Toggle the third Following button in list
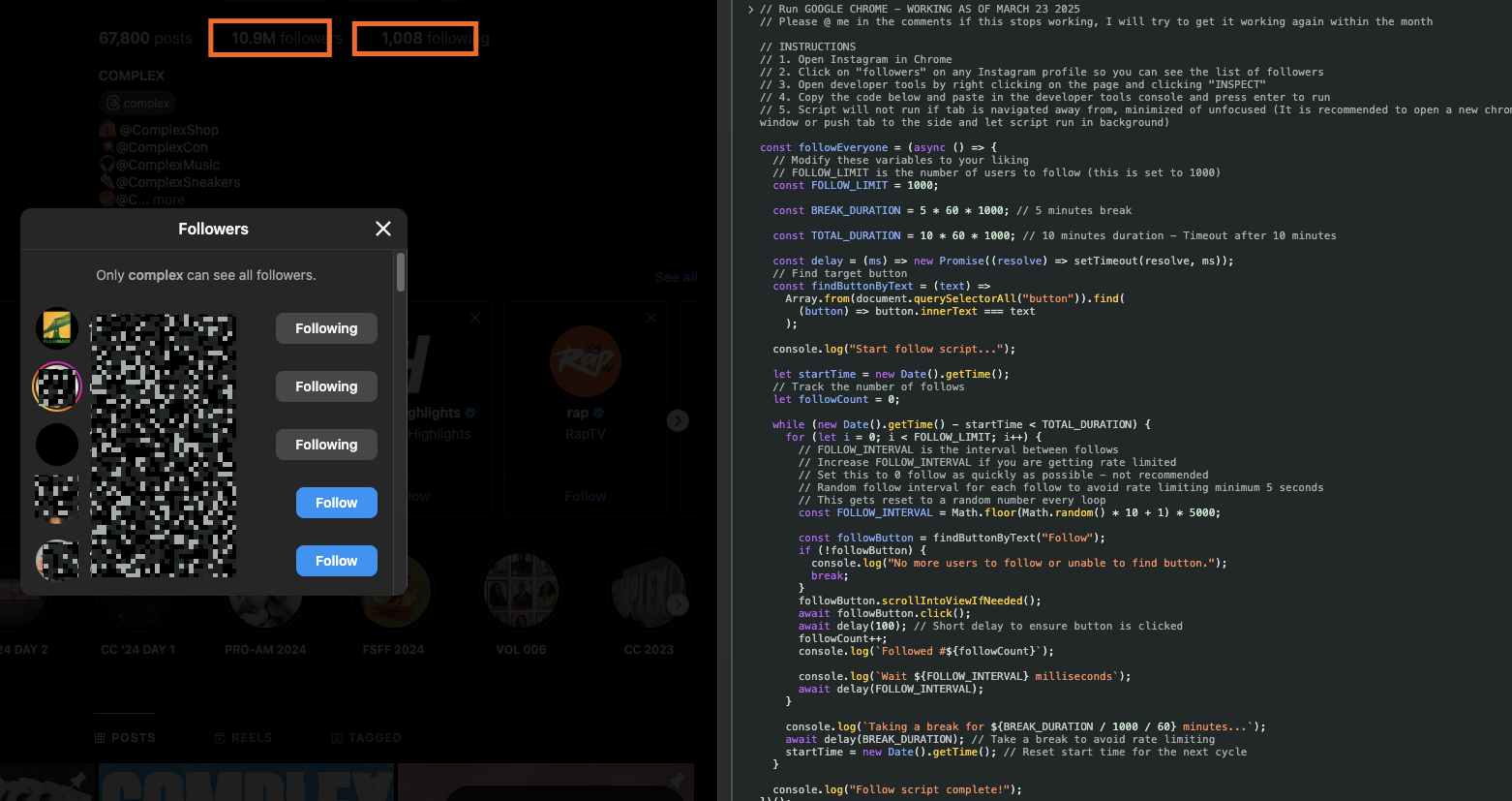 click(x=326, y=445)
